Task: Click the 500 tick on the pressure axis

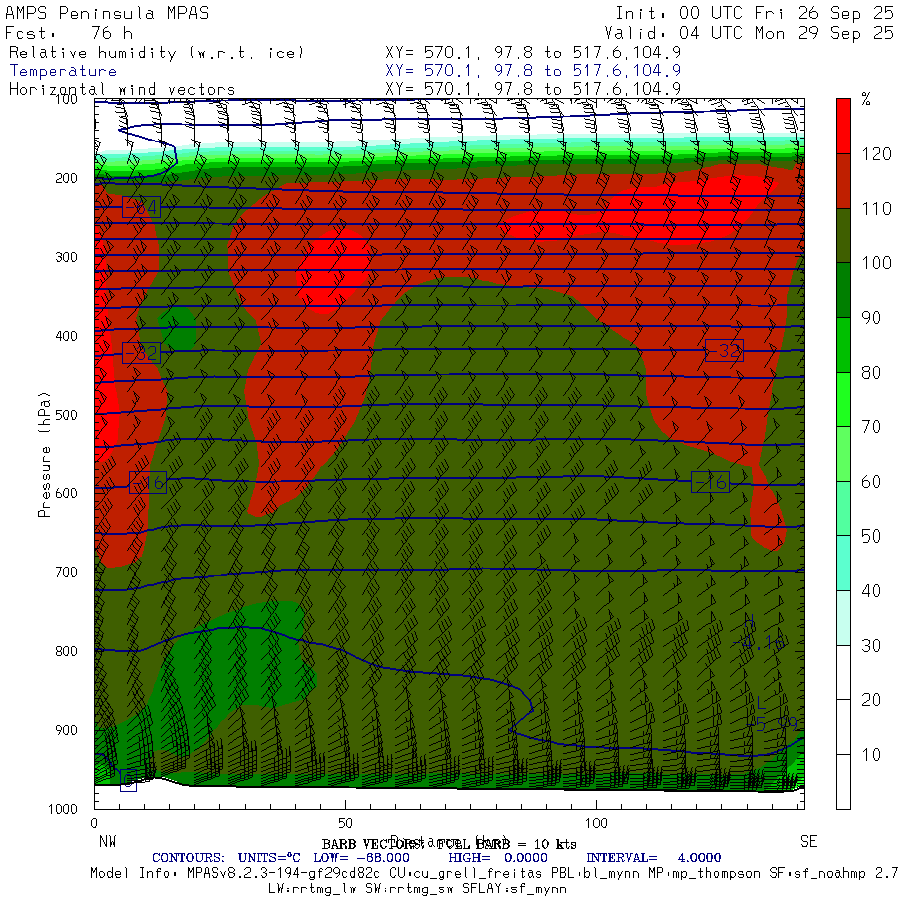Action: pyautogui.click(x=67, y=414)
